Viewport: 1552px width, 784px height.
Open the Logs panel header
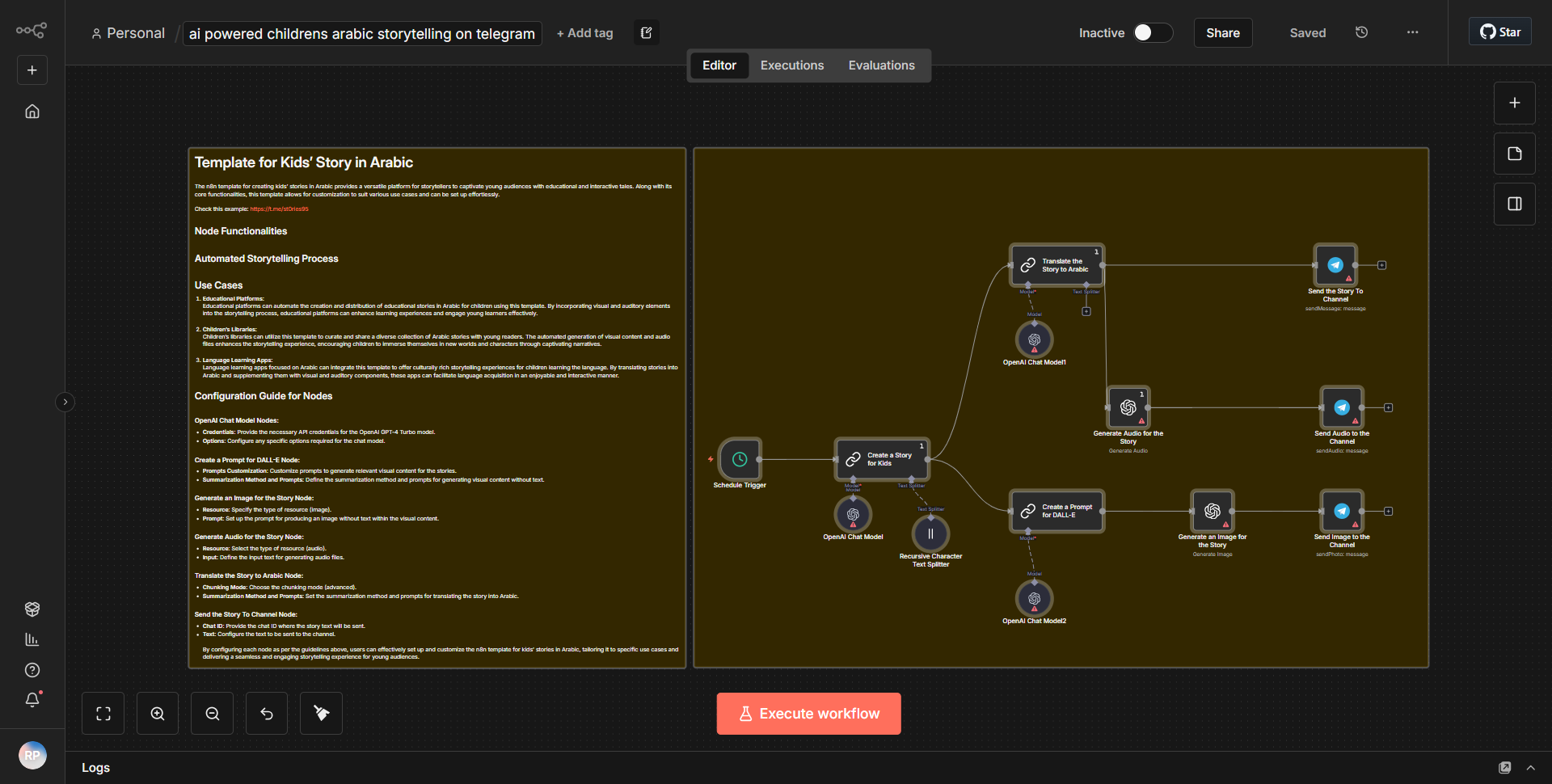[x=96, y=768]
